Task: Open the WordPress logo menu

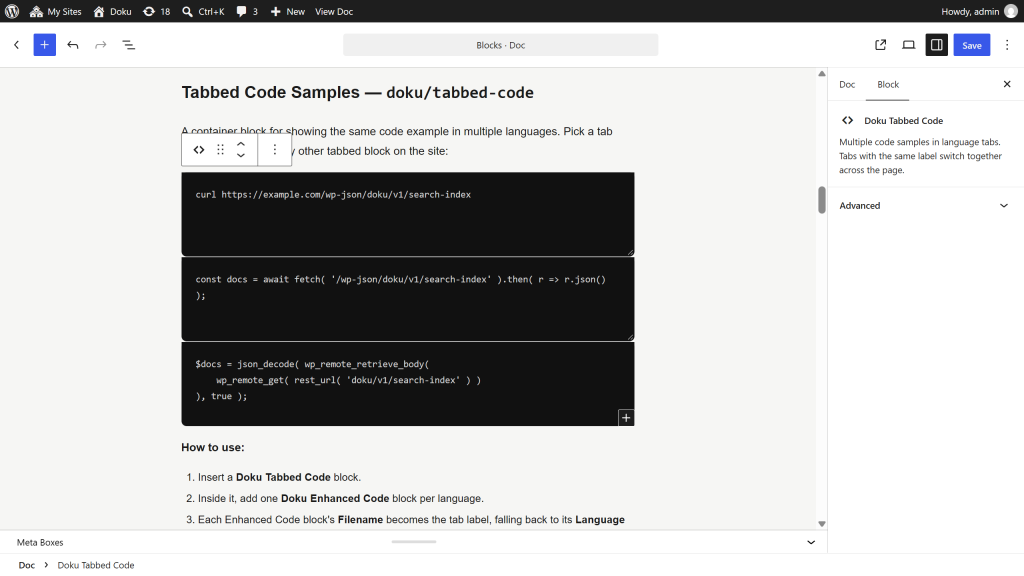Action: pyautogui.click(x=12, y=11)
